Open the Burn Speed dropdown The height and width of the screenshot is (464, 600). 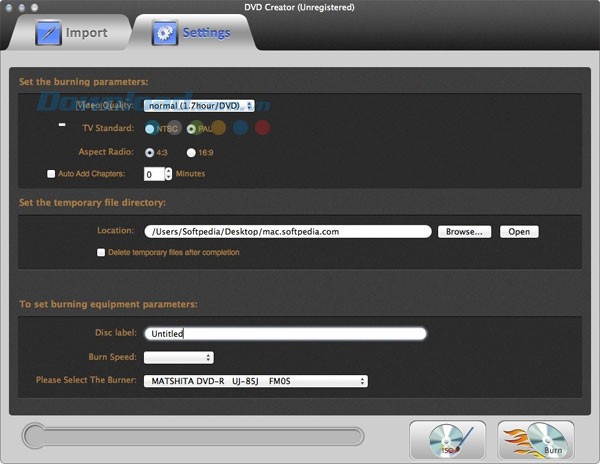coord(179,358)
